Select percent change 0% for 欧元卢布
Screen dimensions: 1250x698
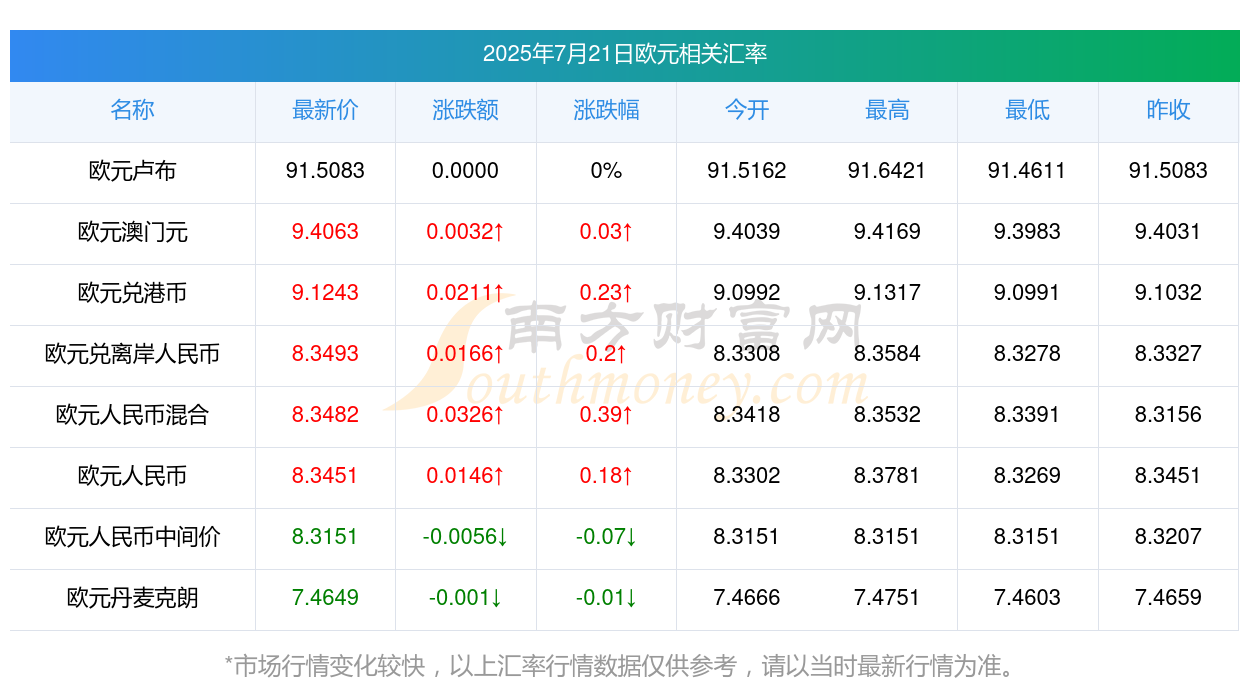click(606, 171)
